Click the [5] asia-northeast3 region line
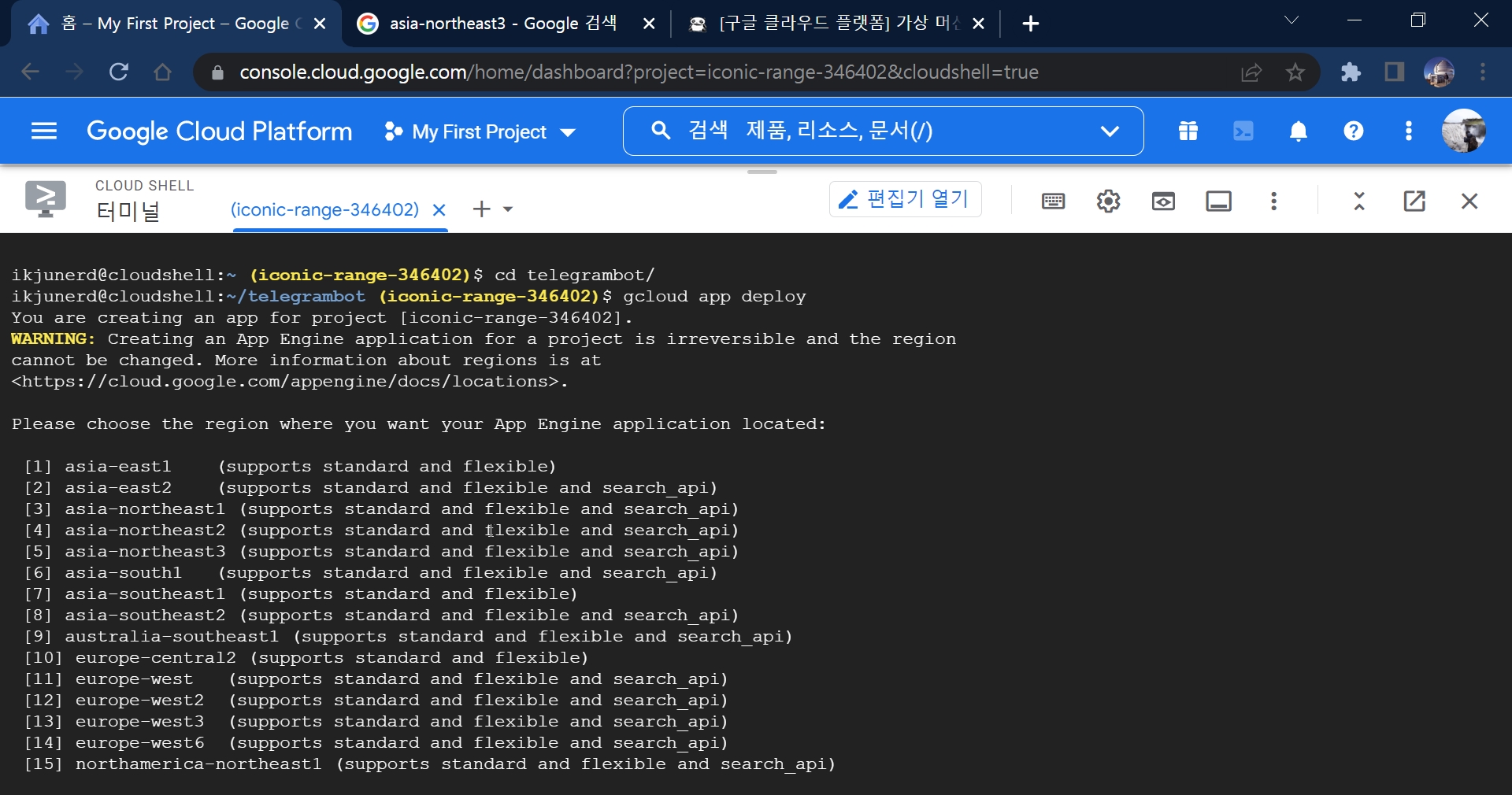The width and height of the screenshot is (1512, 795). [381, 552]
